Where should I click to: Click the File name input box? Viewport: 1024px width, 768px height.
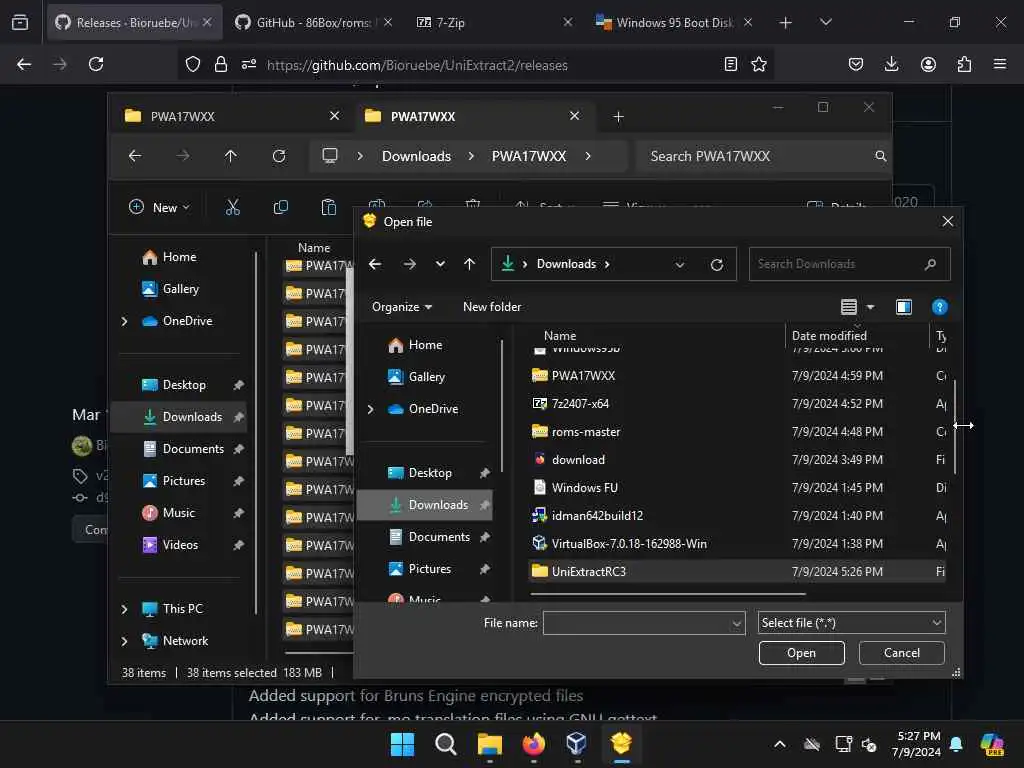point(637,623)
